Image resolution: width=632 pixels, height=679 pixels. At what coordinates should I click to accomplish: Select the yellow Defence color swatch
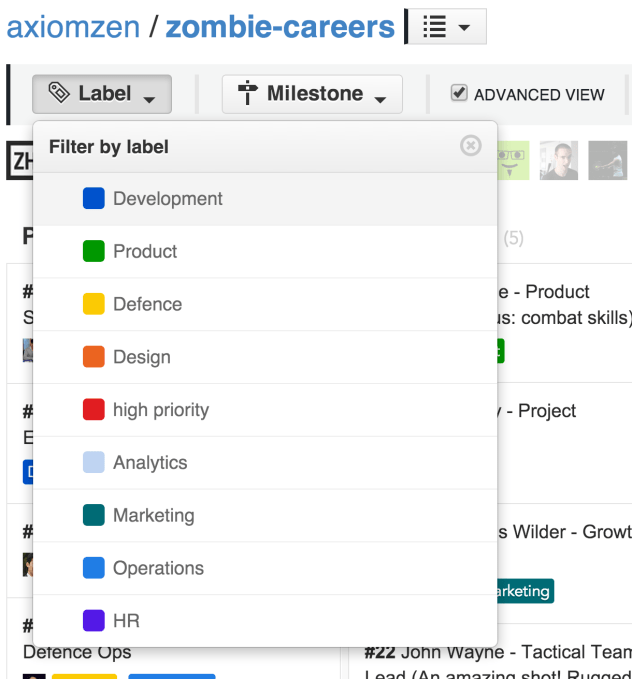[94, 305]
